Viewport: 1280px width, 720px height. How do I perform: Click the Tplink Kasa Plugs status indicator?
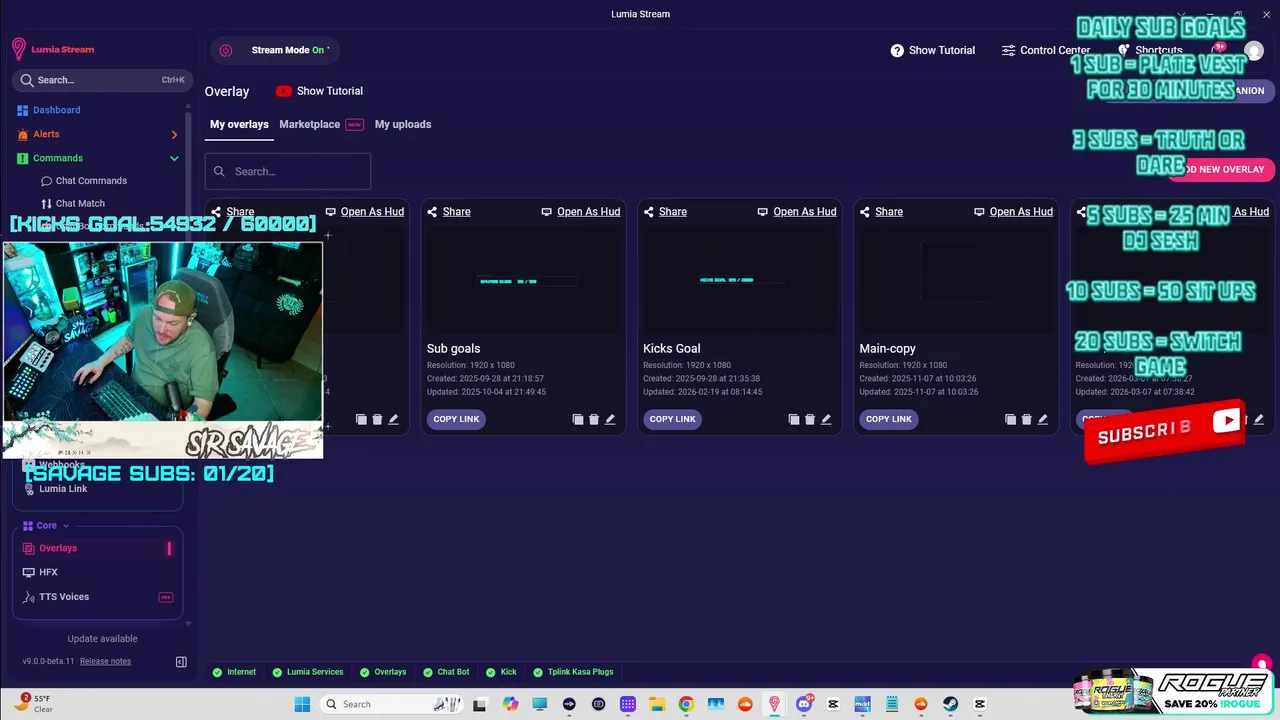[573, 672]
